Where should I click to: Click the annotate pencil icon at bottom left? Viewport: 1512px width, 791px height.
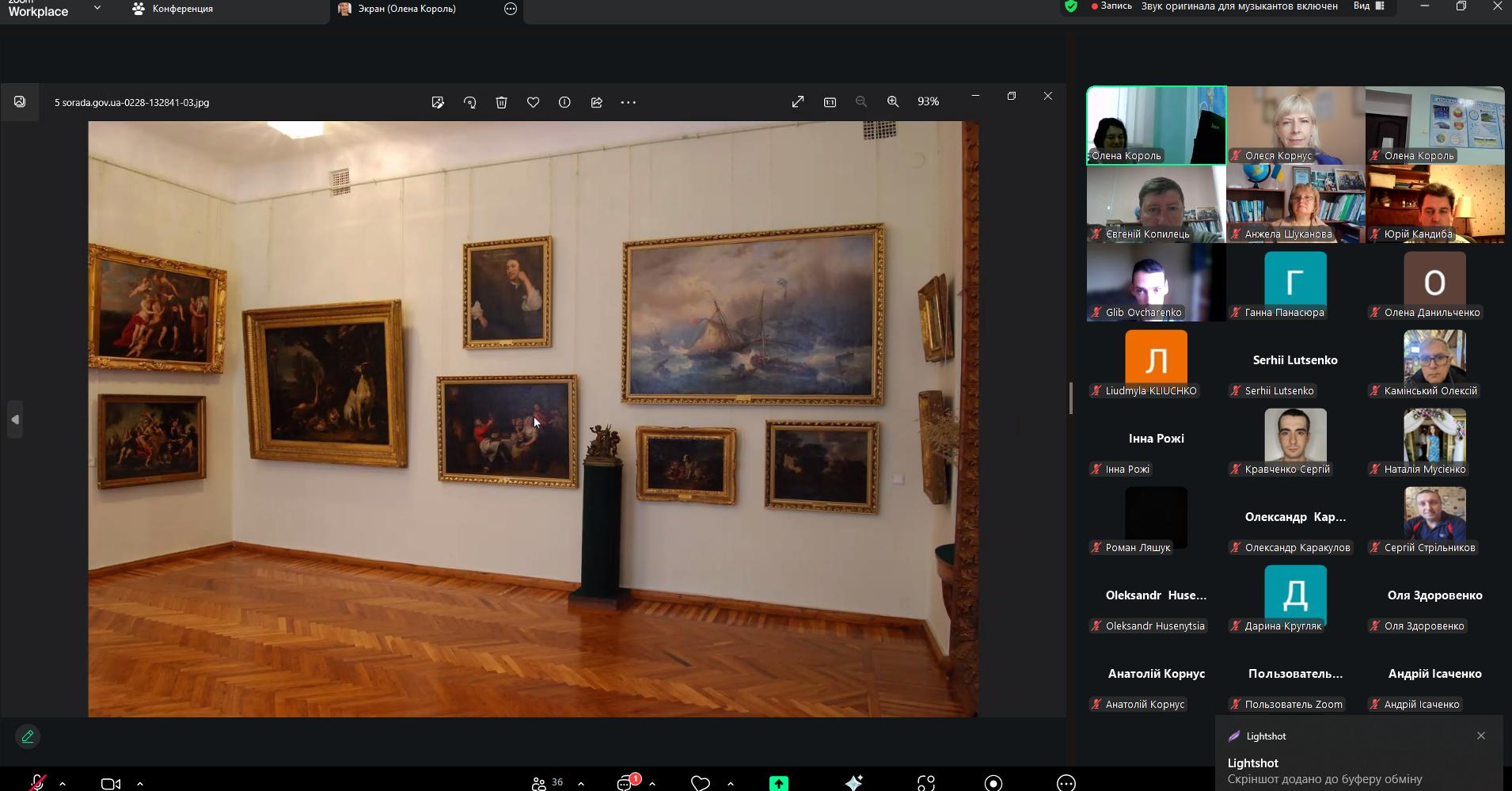[28, 736]
